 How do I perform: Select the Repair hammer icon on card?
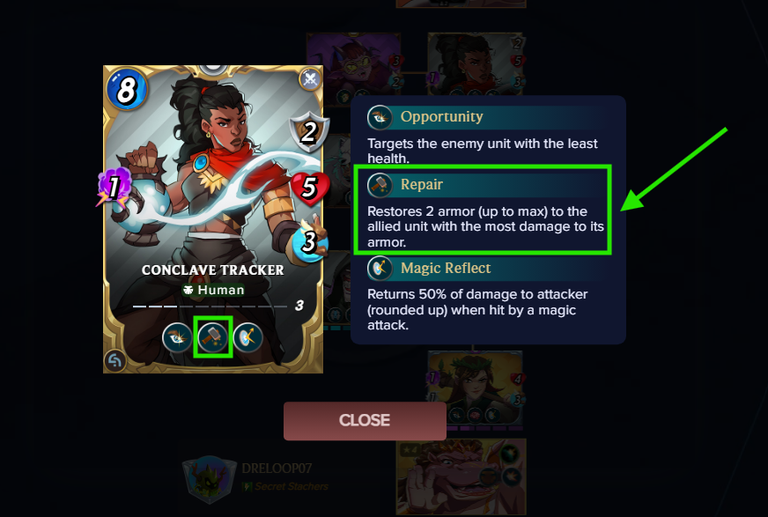213,337
